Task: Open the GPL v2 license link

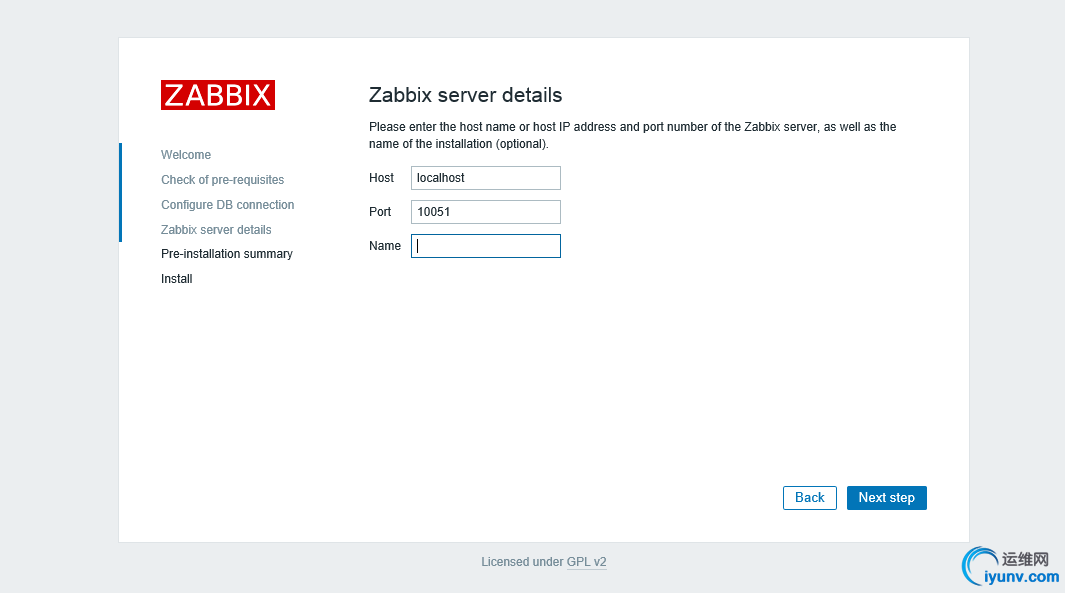Action: 587,562
